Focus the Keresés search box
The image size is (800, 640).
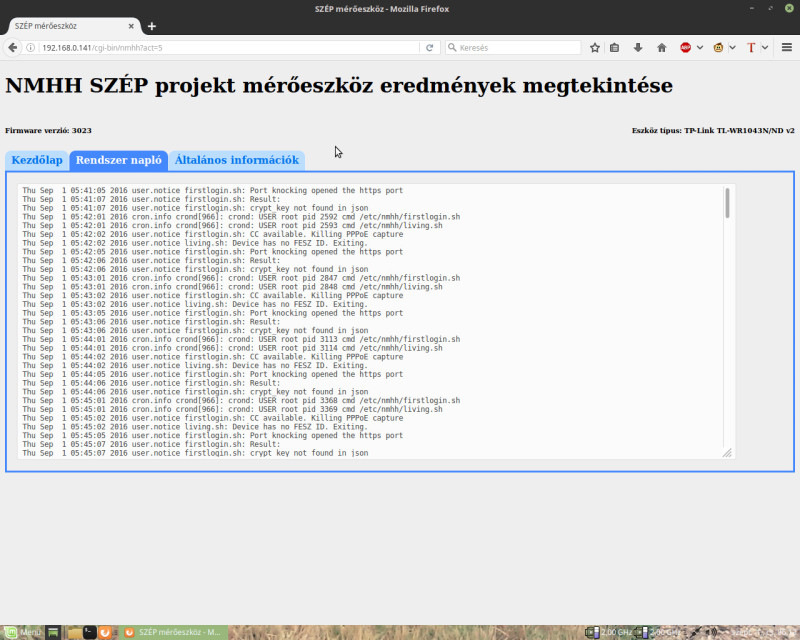coord(513,47)
